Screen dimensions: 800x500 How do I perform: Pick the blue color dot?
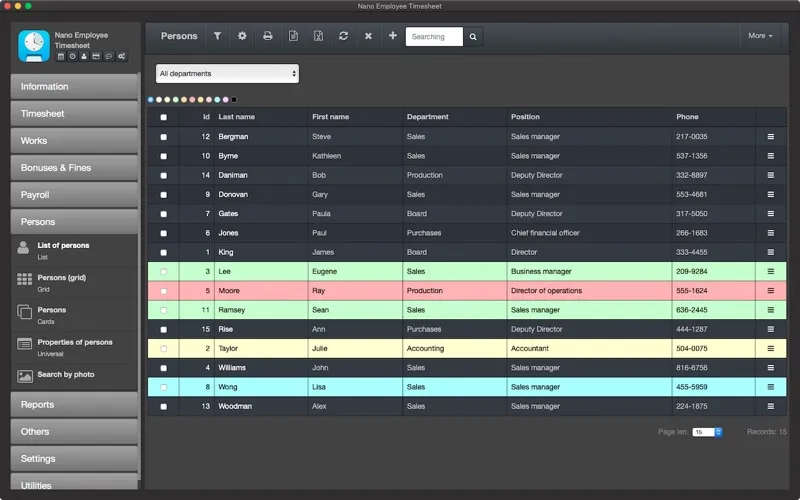(x=151, y=99)
